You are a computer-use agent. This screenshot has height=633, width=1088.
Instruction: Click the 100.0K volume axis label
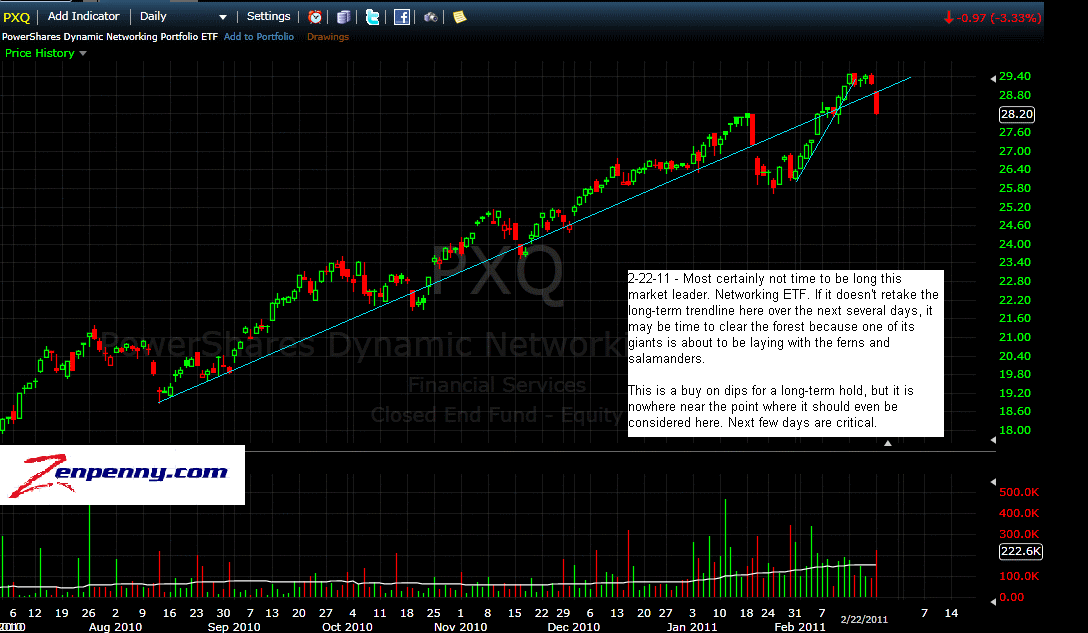point(1019,576)
